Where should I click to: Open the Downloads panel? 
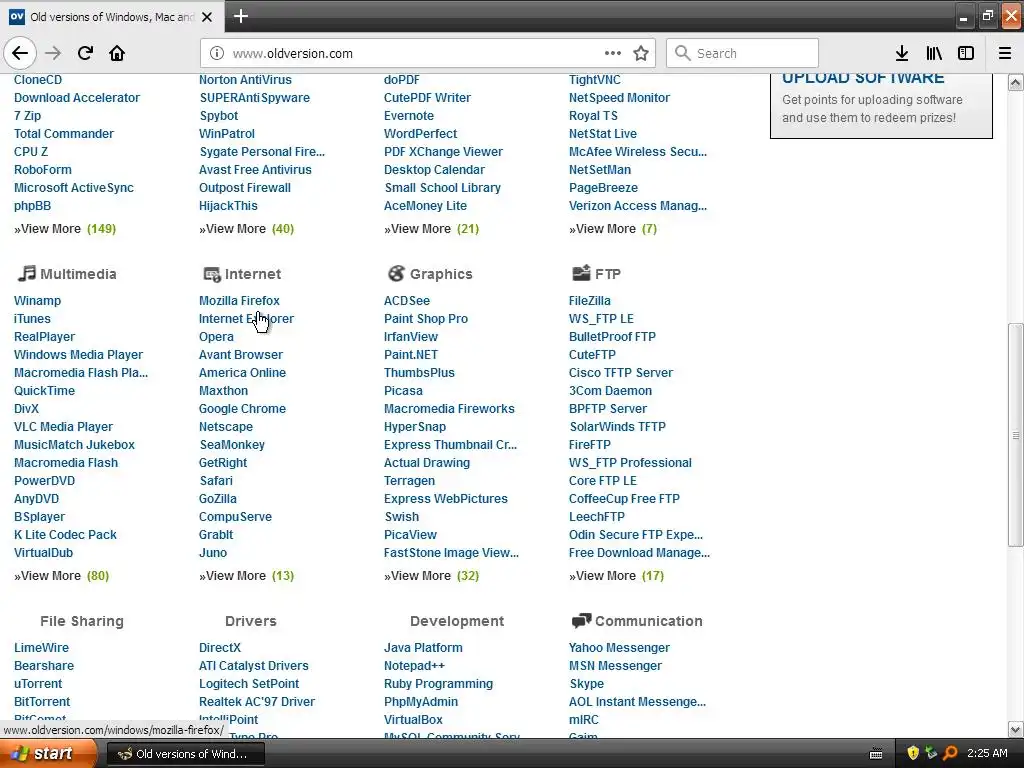(x=902, y=53)
